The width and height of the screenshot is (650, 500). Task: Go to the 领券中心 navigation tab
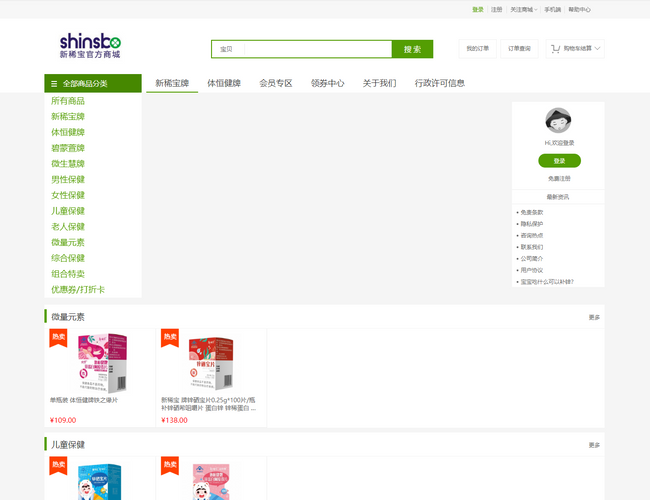click(327, 83)
